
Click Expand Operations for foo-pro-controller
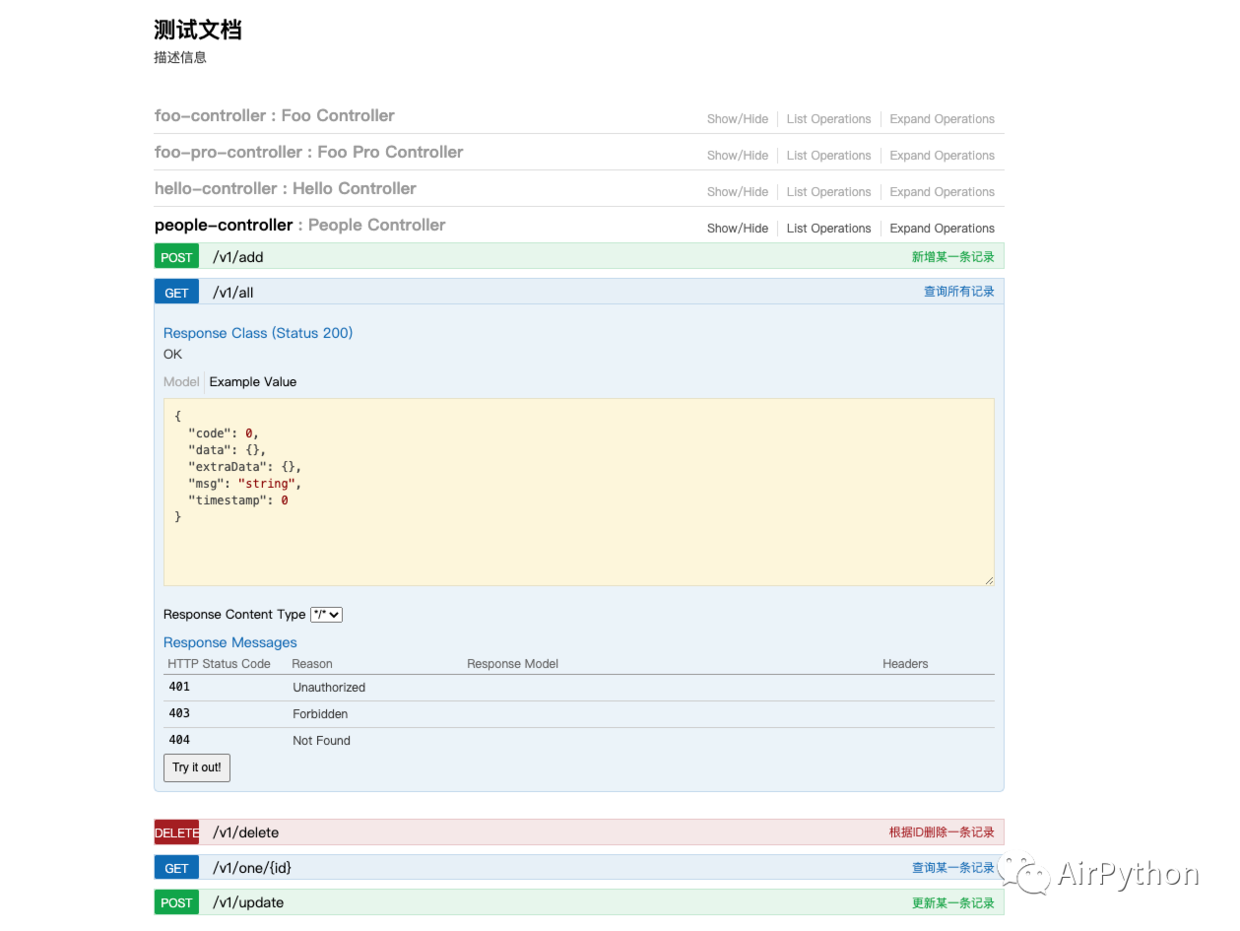pyautogui.click(x=942, y=155)
